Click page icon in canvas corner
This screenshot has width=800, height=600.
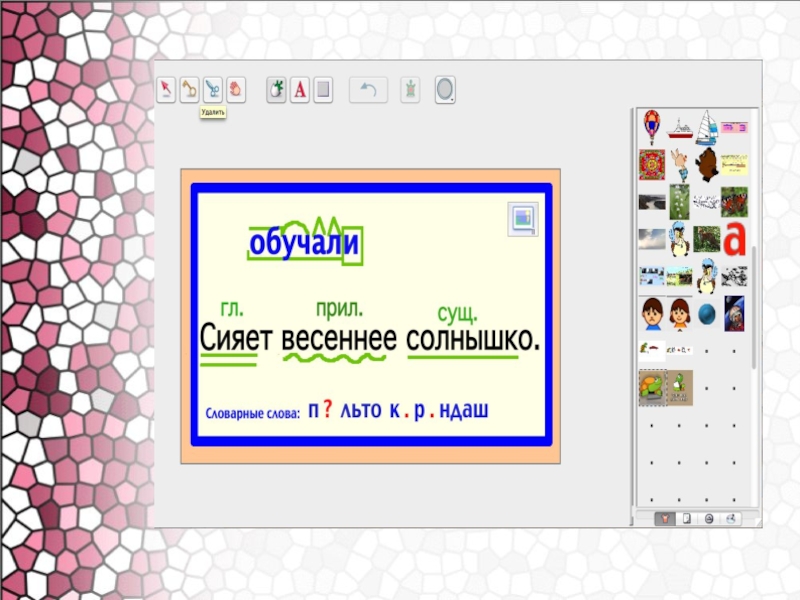coord(523,219)
